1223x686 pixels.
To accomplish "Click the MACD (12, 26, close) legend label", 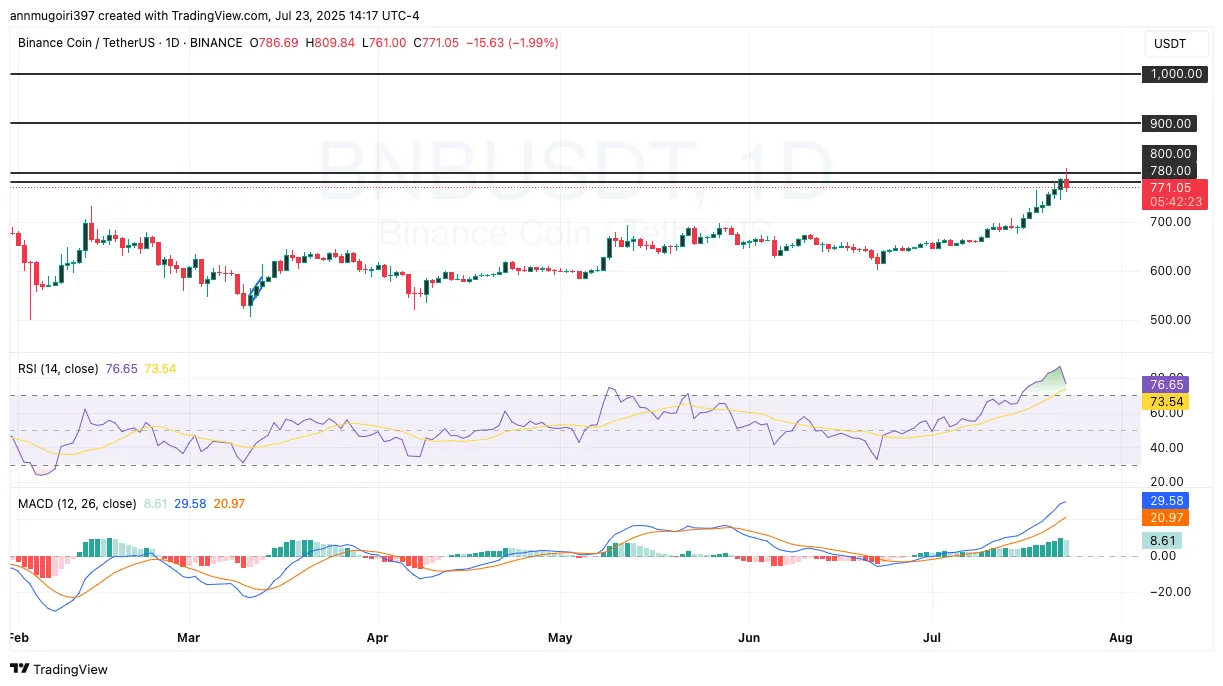I will click(76, 504).
